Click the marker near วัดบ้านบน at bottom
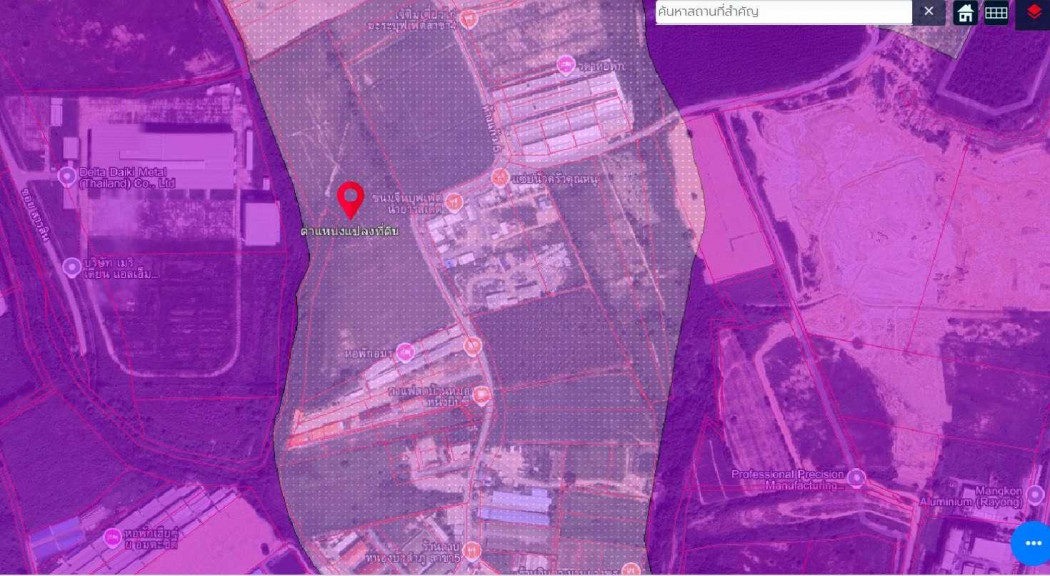This screenshot has width=1050, height=576. 473,549
